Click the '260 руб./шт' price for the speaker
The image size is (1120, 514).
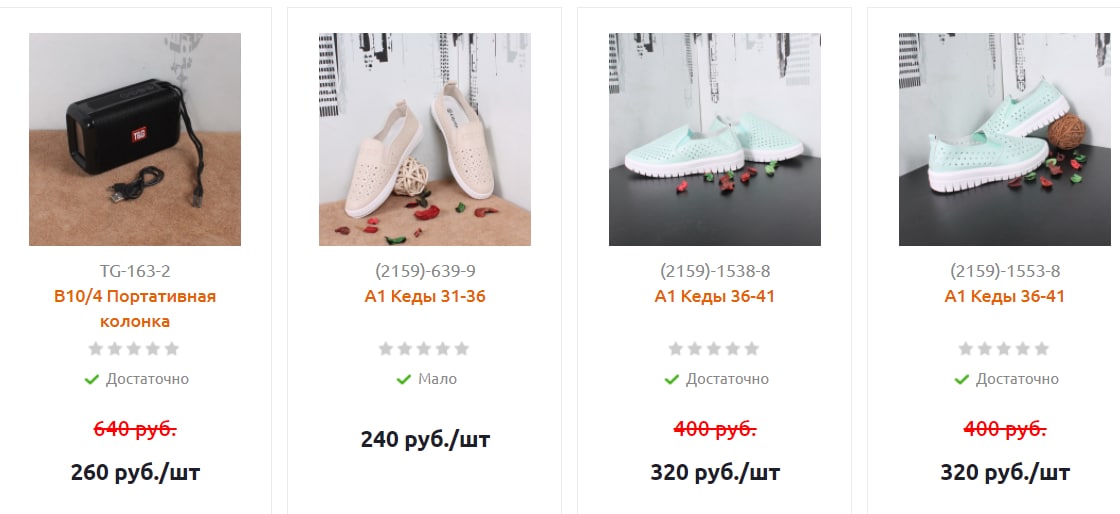[135, 473]
